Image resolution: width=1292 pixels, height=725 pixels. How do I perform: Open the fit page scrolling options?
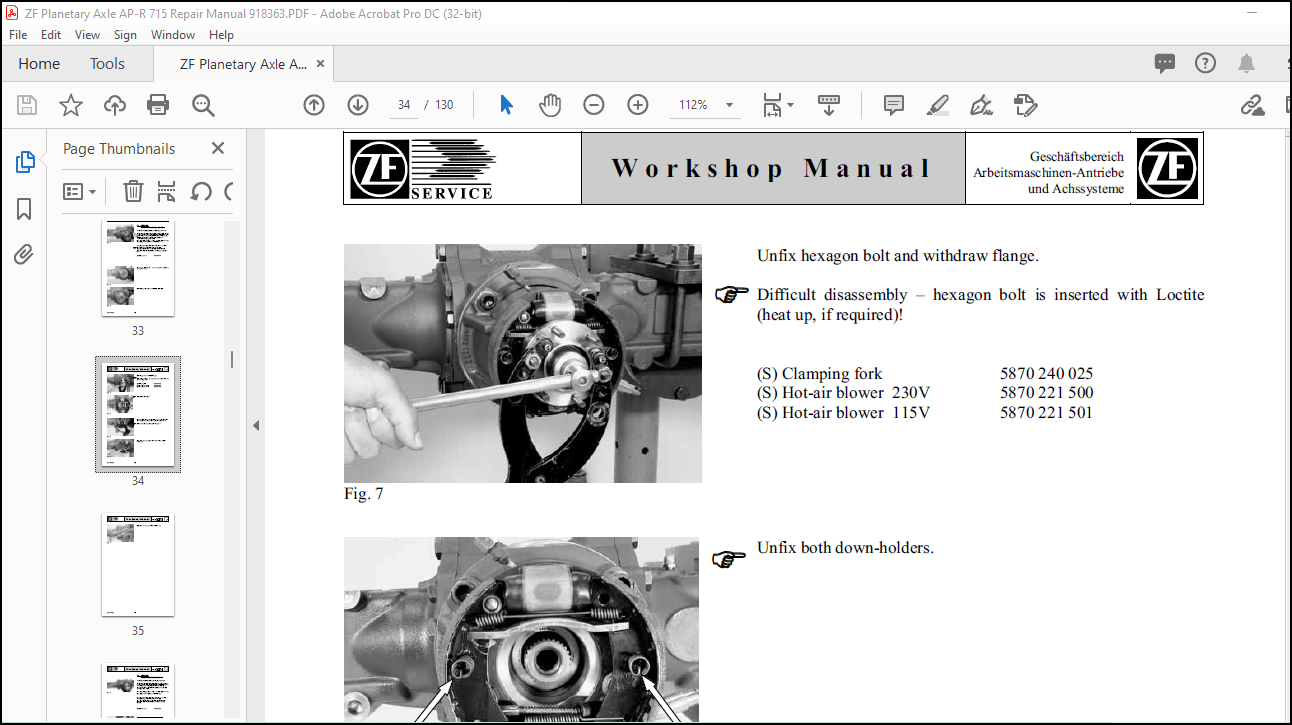pyautogui.click(x=777, y=105)
